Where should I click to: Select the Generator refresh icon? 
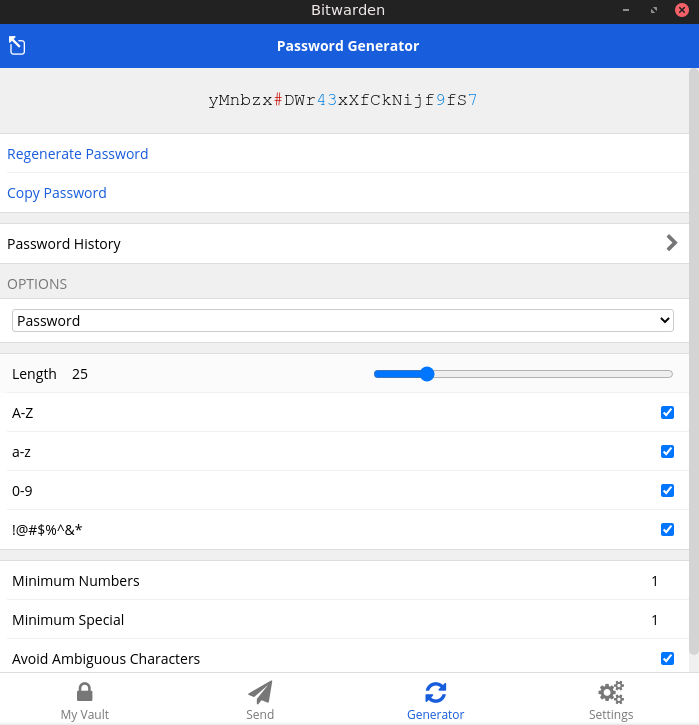coord(435,692)
